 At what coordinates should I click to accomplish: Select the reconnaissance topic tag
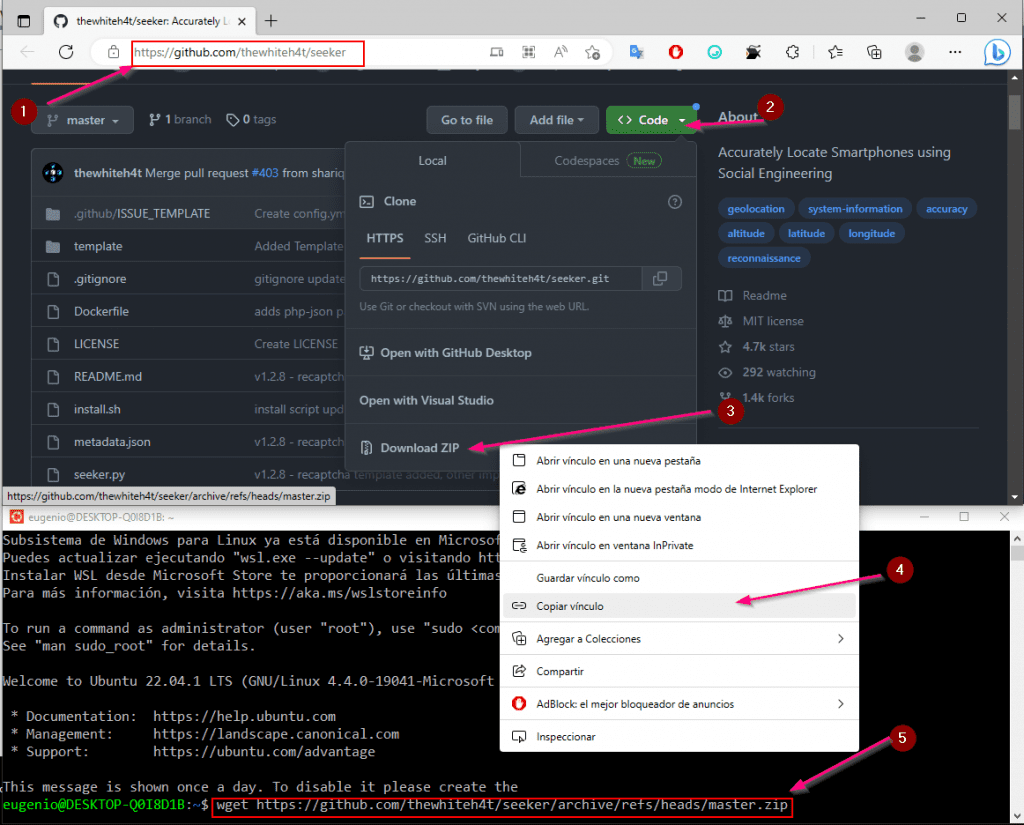[x=764, y=258]
